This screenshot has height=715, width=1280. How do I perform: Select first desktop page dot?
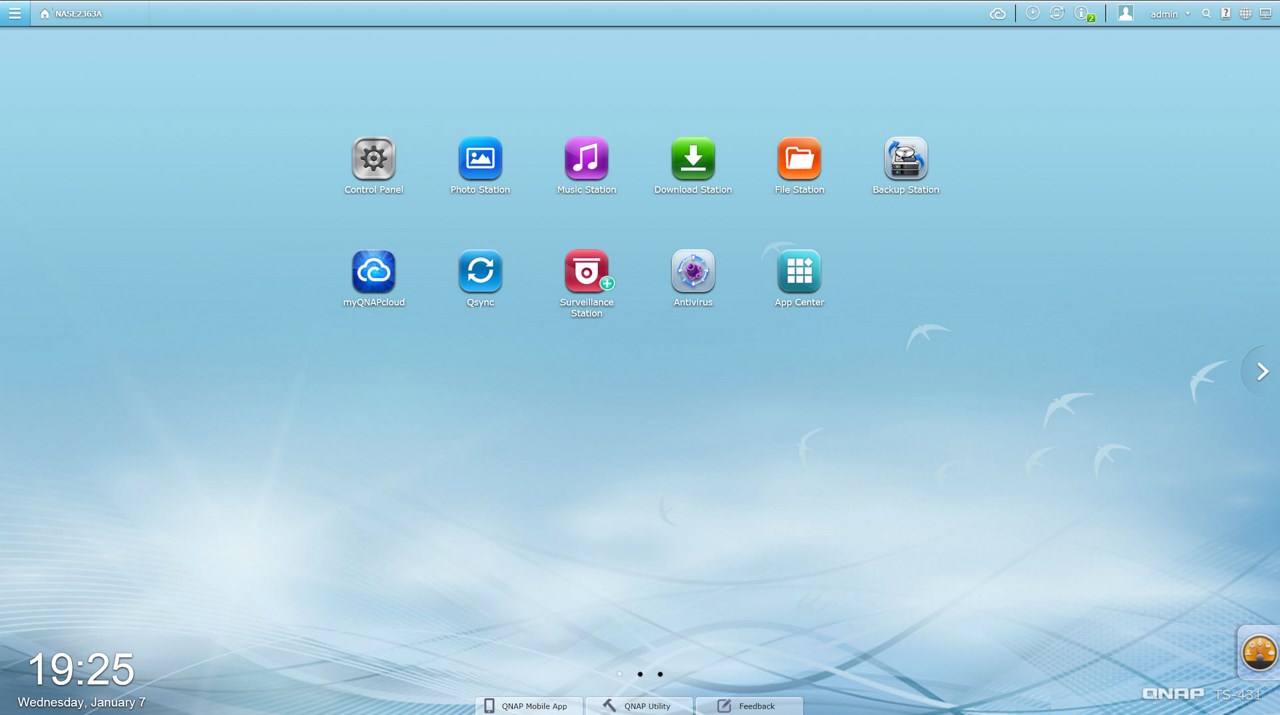click(620, 674)
